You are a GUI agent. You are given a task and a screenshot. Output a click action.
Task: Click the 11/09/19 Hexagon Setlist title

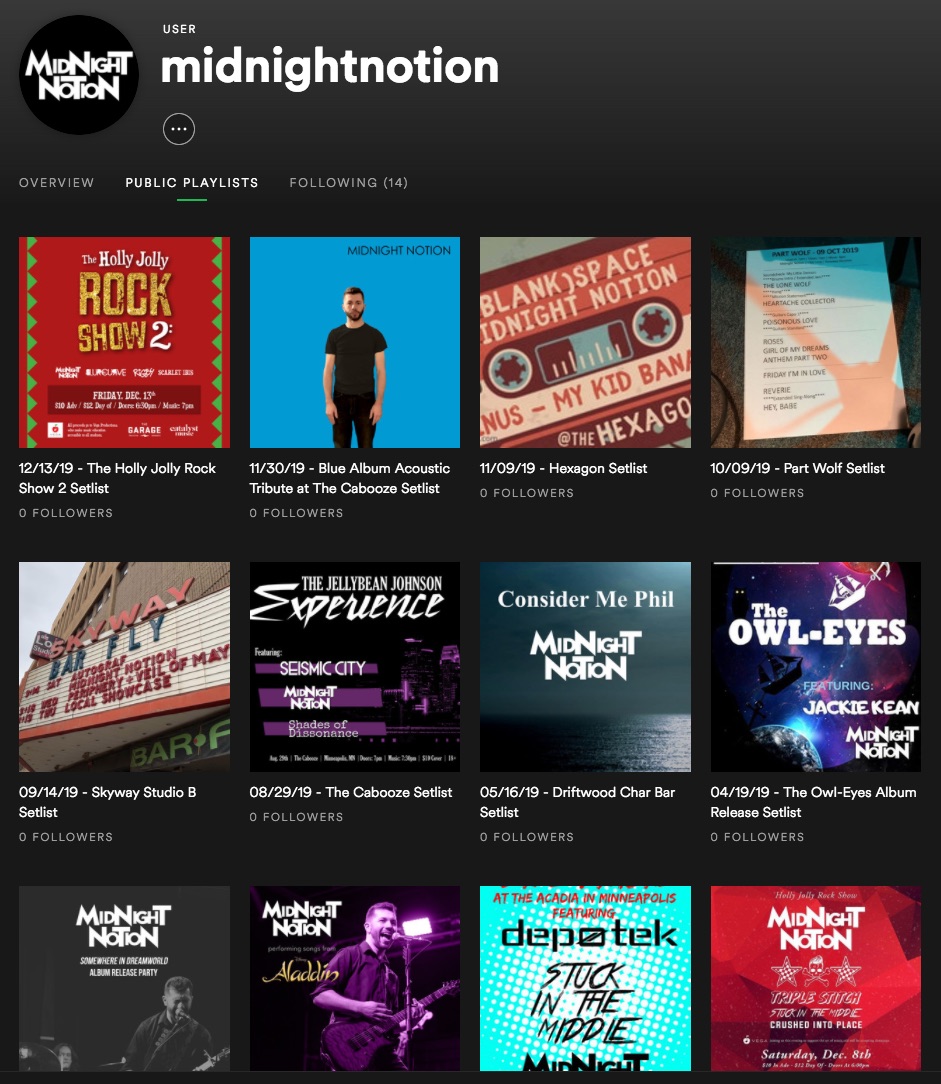[x=563, y=468]
